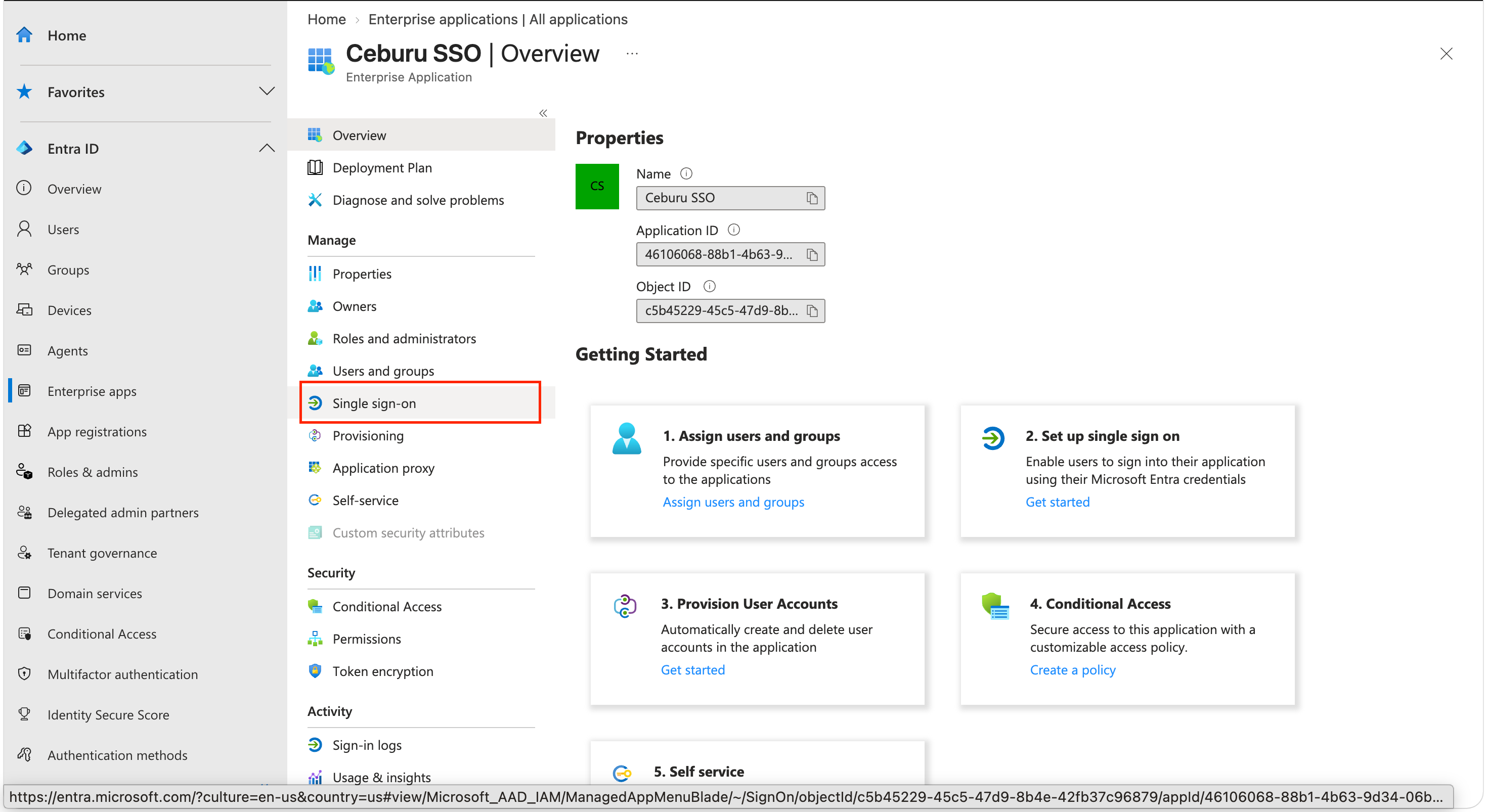The image size is (1487, 812).
Task: Click Get started under Provision User Accounts
Action: click(693, 670)
